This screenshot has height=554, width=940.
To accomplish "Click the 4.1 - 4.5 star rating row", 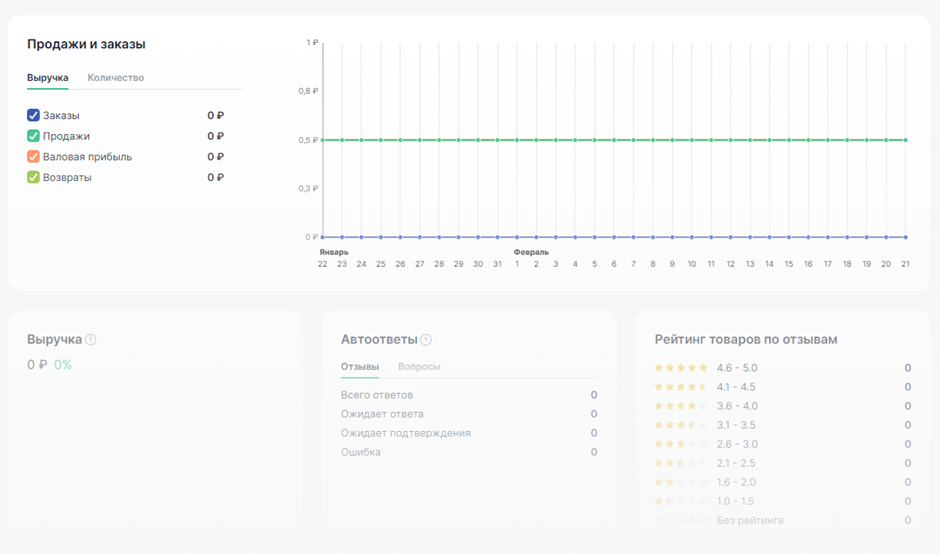I will 782,387.
